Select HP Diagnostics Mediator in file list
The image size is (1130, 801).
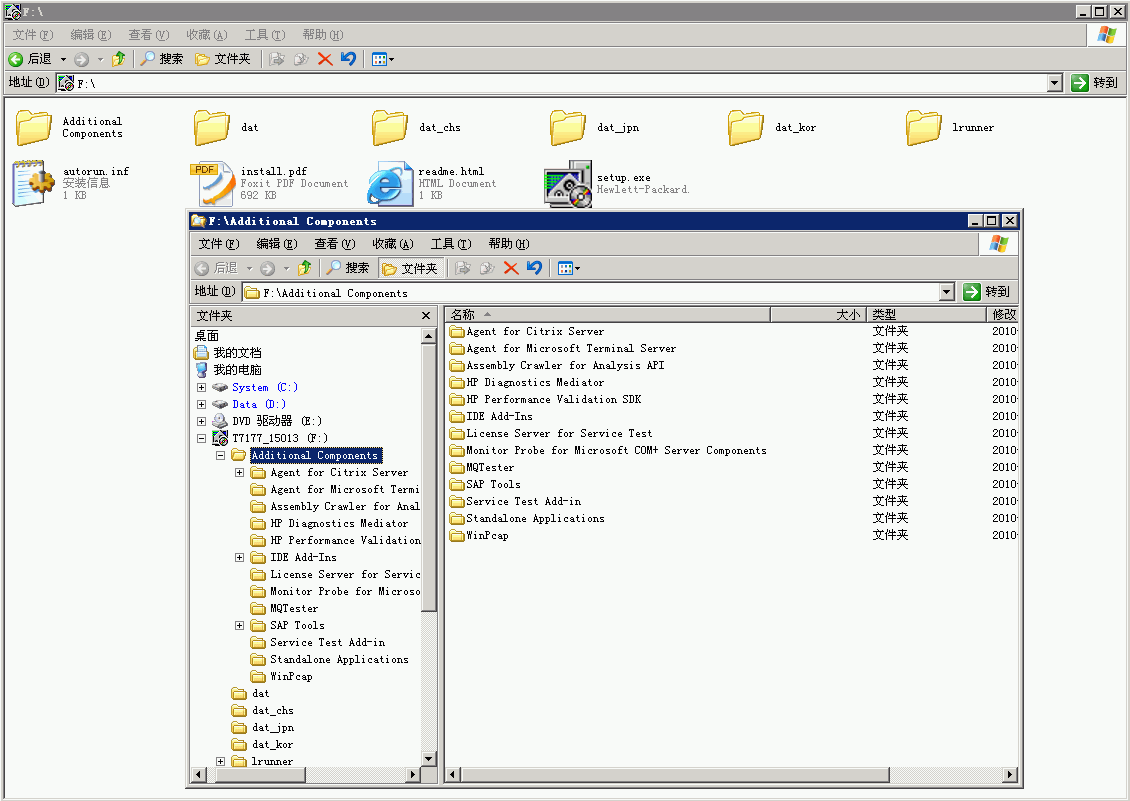pos(527,383)
